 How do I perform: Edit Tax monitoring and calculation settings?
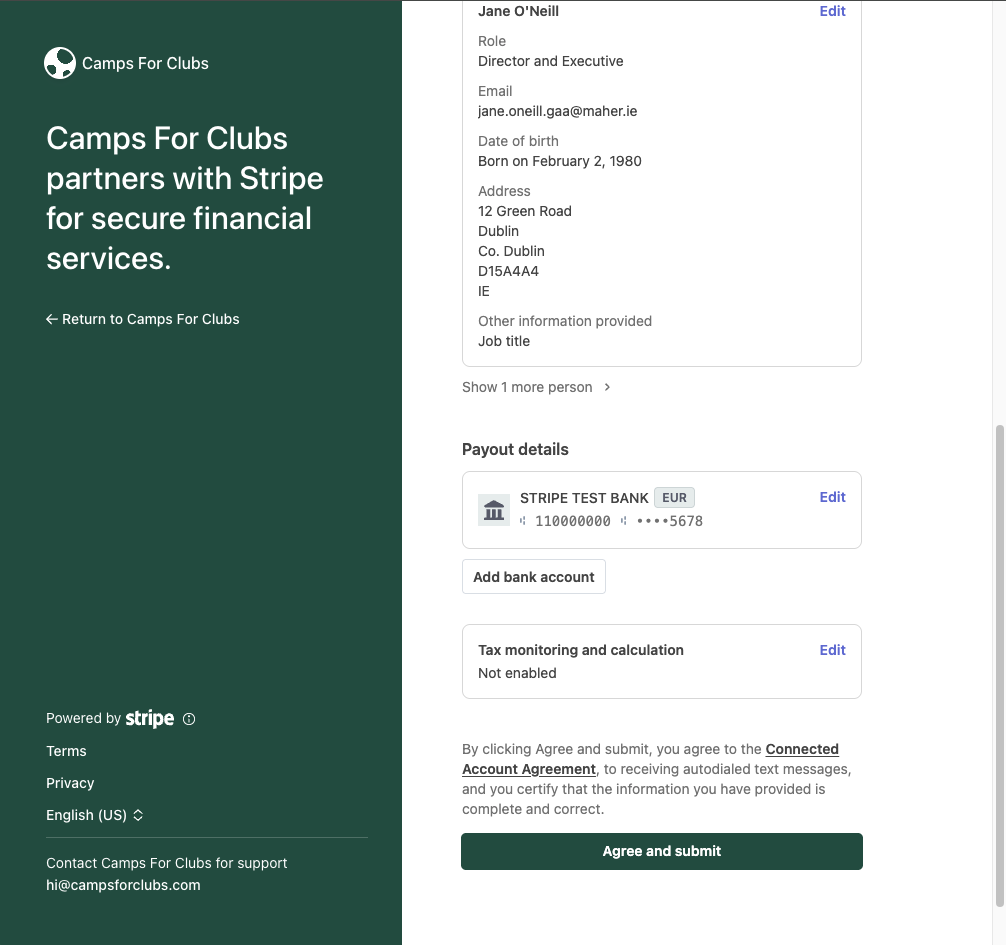[832, 650]
